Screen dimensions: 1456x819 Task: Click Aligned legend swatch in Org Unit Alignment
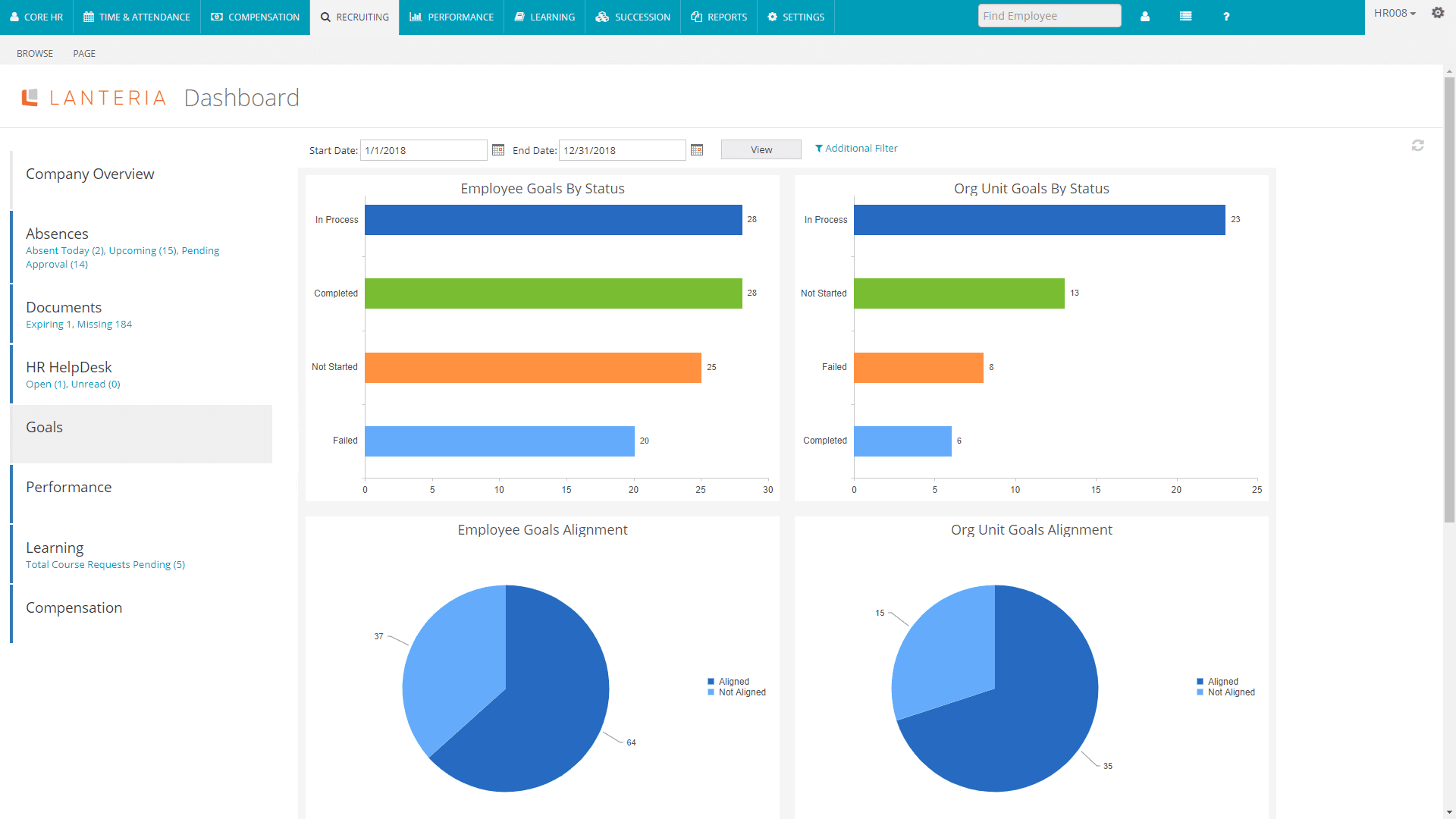point(1200,681)
